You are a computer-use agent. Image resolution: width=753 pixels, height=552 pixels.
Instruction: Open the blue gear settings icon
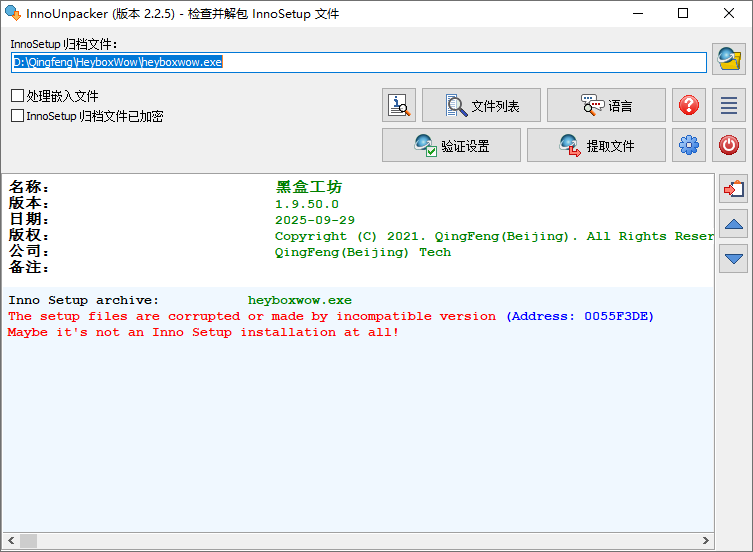689,145
